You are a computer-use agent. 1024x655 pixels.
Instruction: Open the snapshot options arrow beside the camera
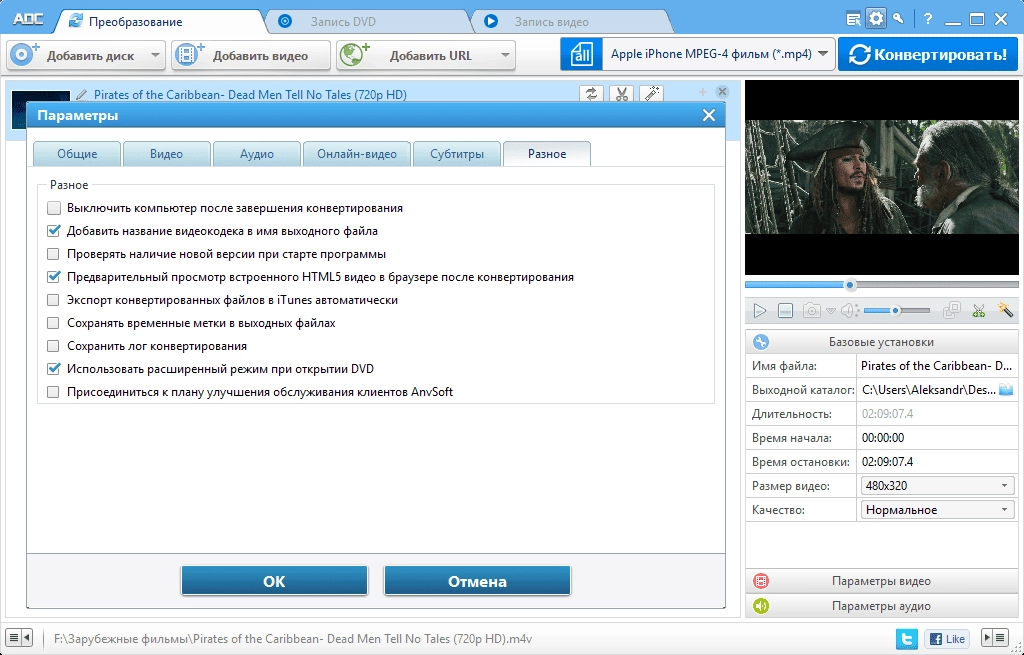830,312
